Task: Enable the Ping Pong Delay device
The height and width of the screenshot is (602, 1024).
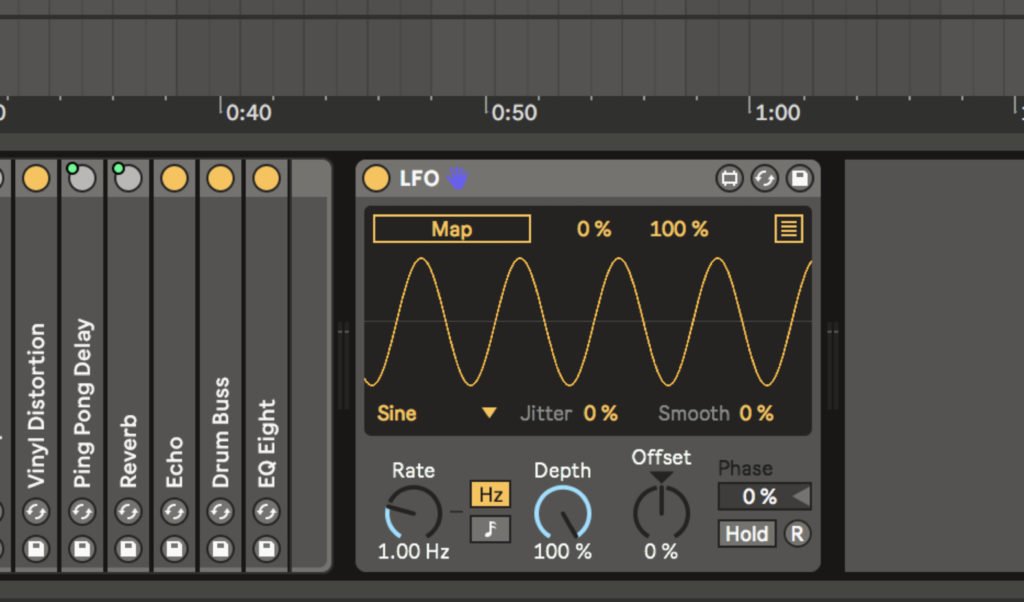Action: [82, 179]
